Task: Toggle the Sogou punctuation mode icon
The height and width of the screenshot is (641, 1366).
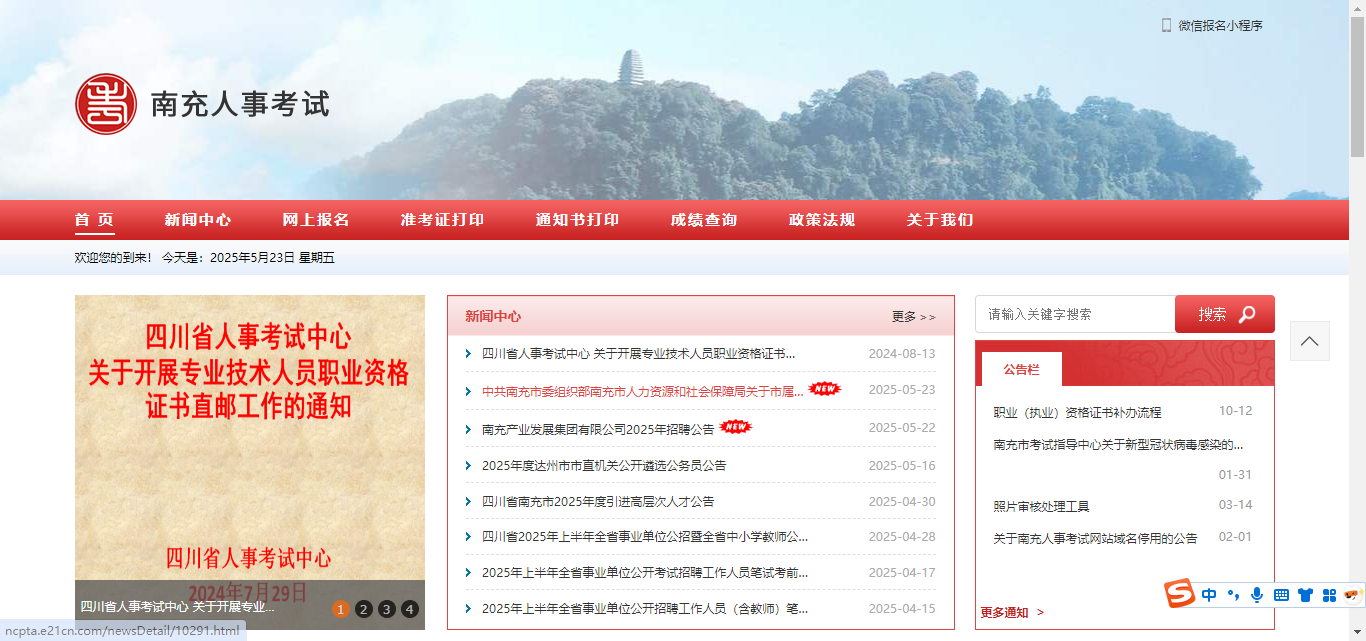Action: (1234, 595)
